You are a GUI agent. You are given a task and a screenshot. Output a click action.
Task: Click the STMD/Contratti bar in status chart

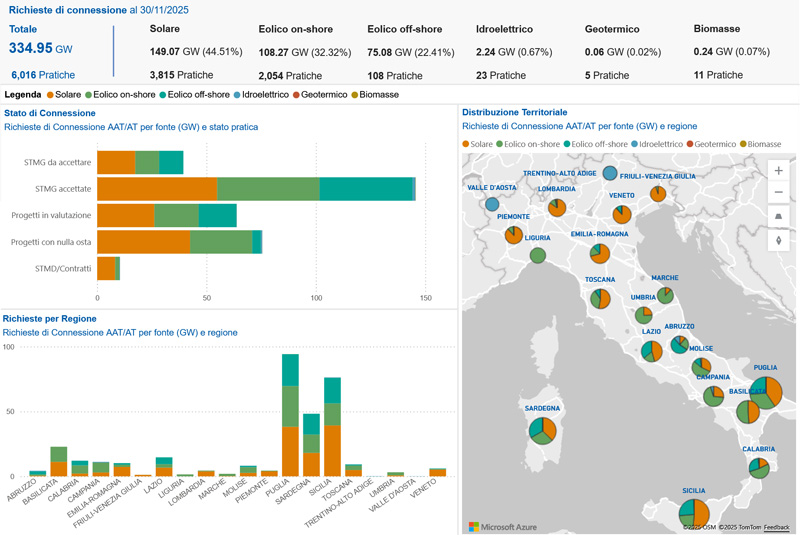point(107,268)
